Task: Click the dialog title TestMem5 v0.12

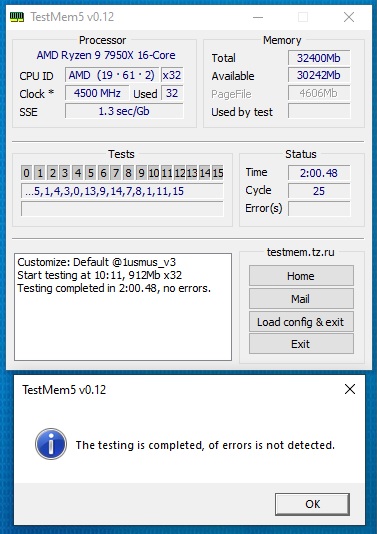Action: click(x=64, y=389)
